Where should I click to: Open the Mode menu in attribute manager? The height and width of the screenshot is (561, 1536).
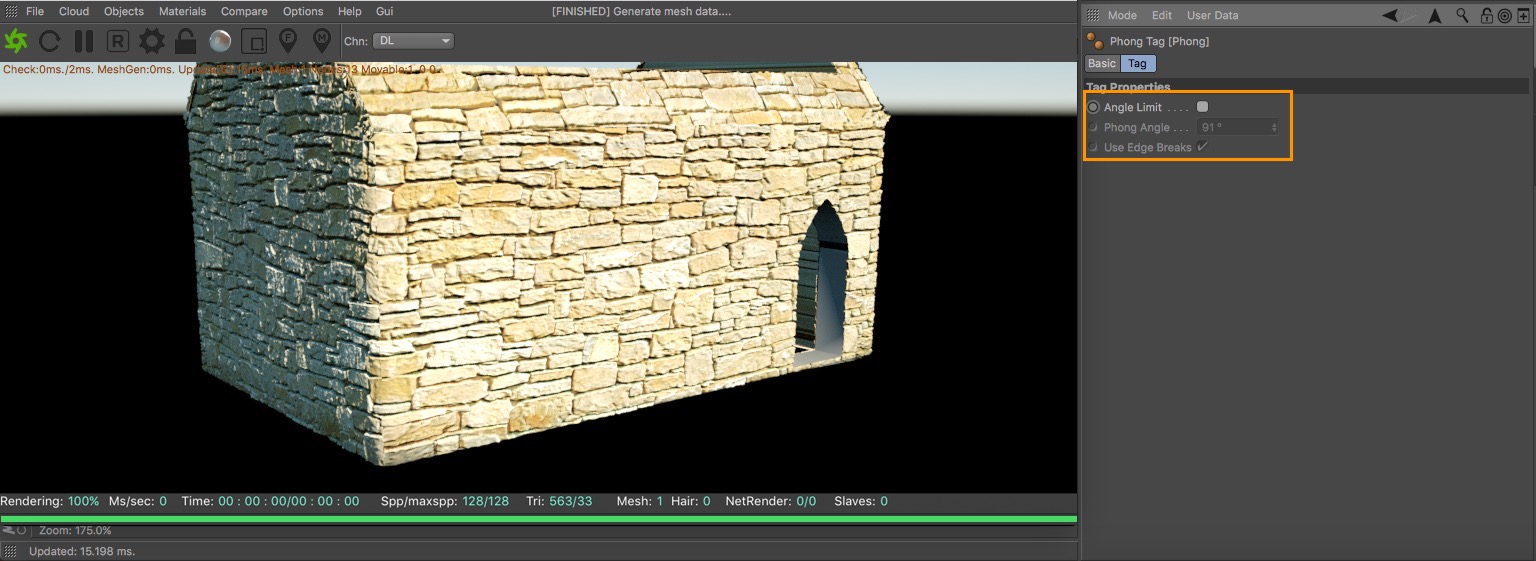[1122, 15]
